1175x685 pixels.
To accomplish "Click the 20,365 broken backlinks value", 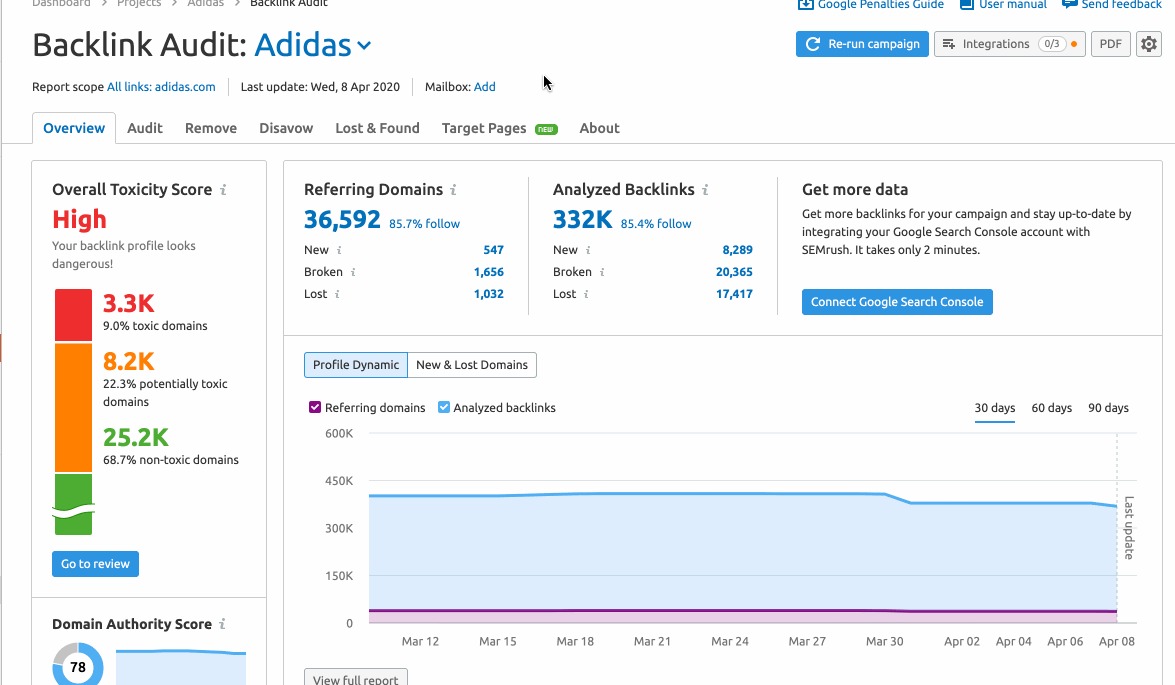I will (734, 272).
